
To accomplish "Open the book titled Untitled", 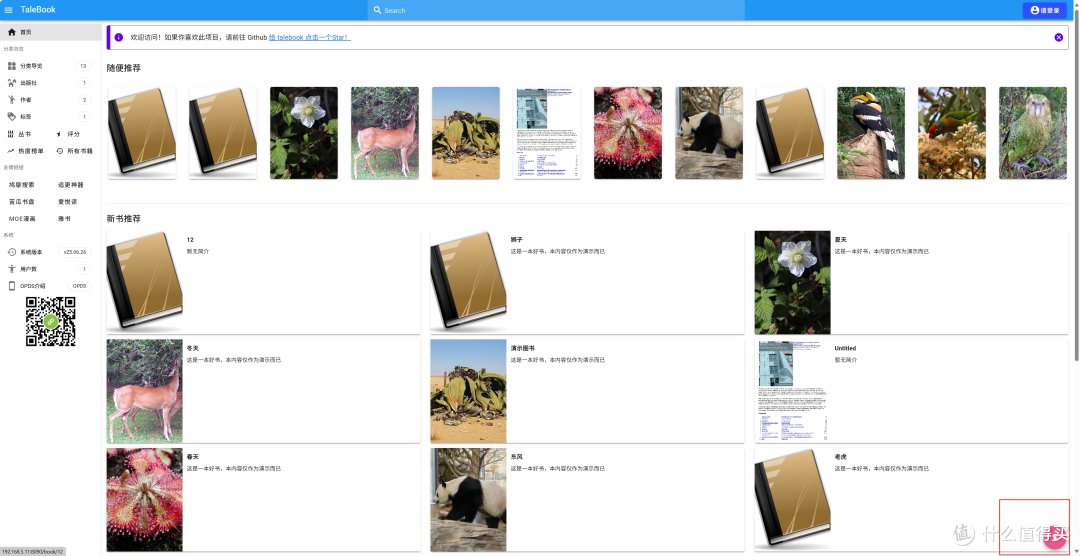I will click(x=911, y=391).
